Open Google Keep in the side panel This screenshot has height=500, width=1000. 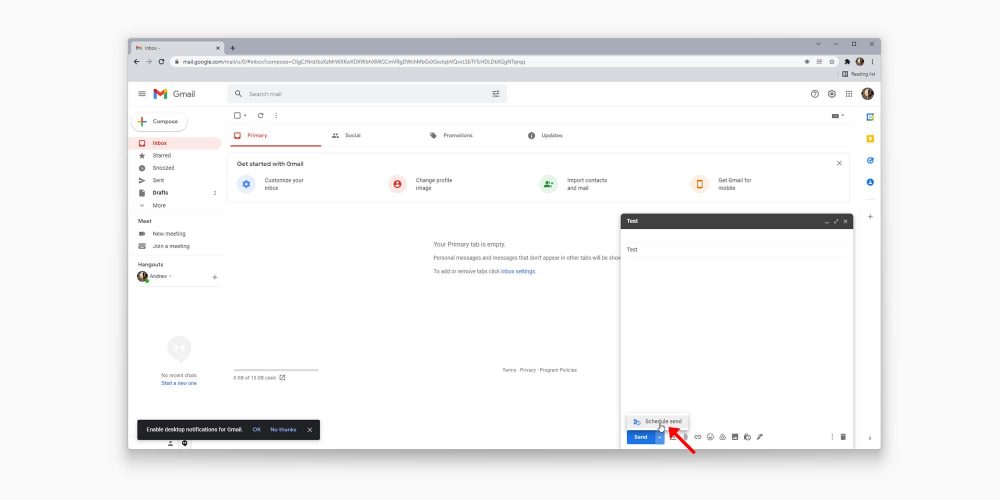870,138
